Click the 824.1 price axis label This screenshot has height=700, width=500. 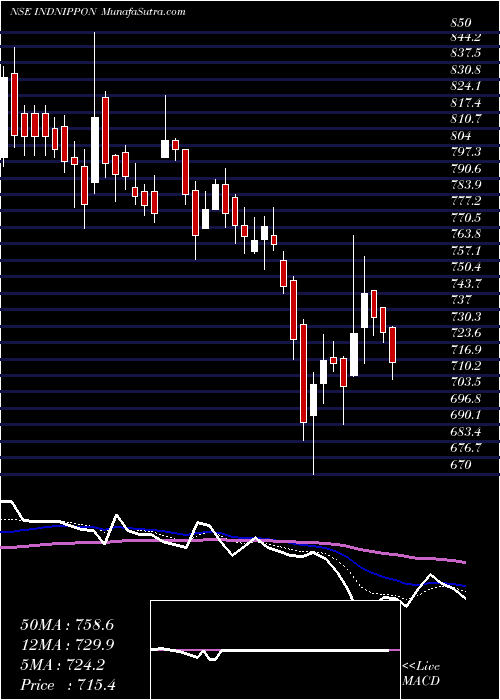coord(466,87)
